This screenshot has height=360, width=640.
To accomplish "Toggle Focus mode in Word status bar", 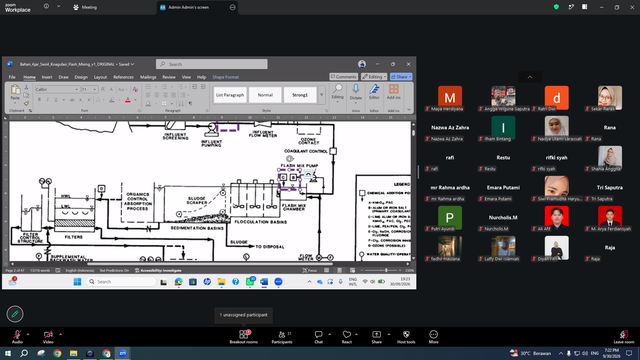I will click(310, 270).
